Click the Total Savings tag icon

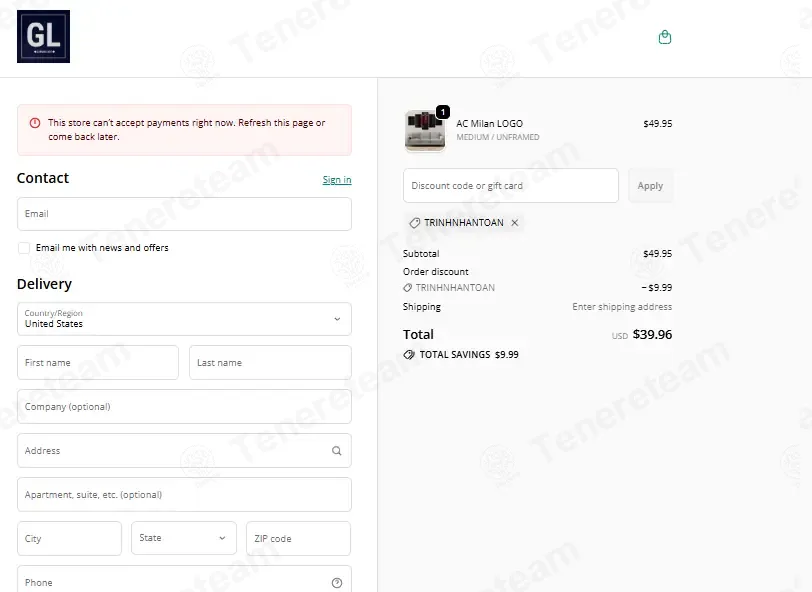click(409, 355)
